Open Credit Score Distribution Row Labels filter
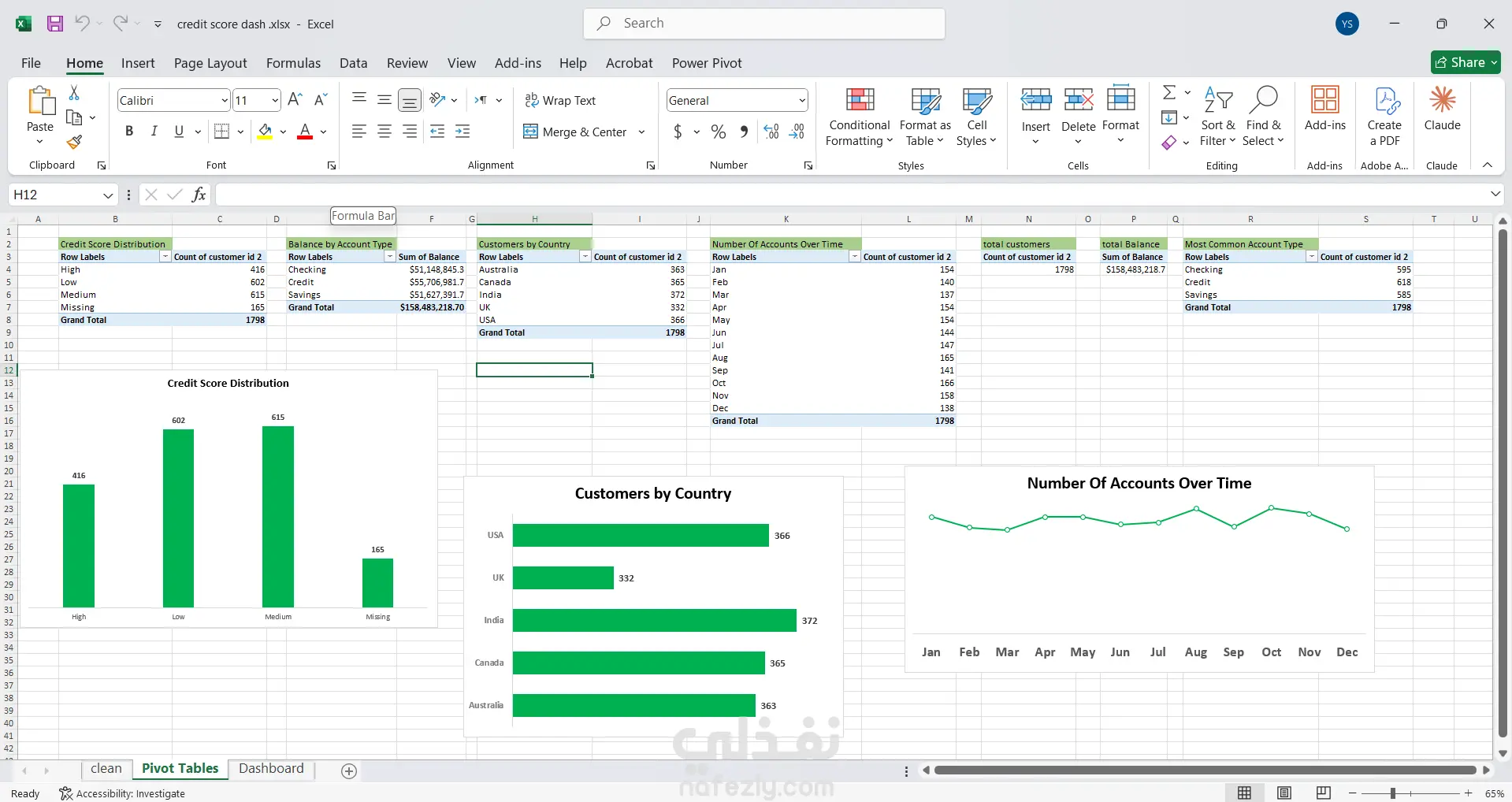Image resolution: width=1512 pixels, height=802 pixels. point(165,257)
